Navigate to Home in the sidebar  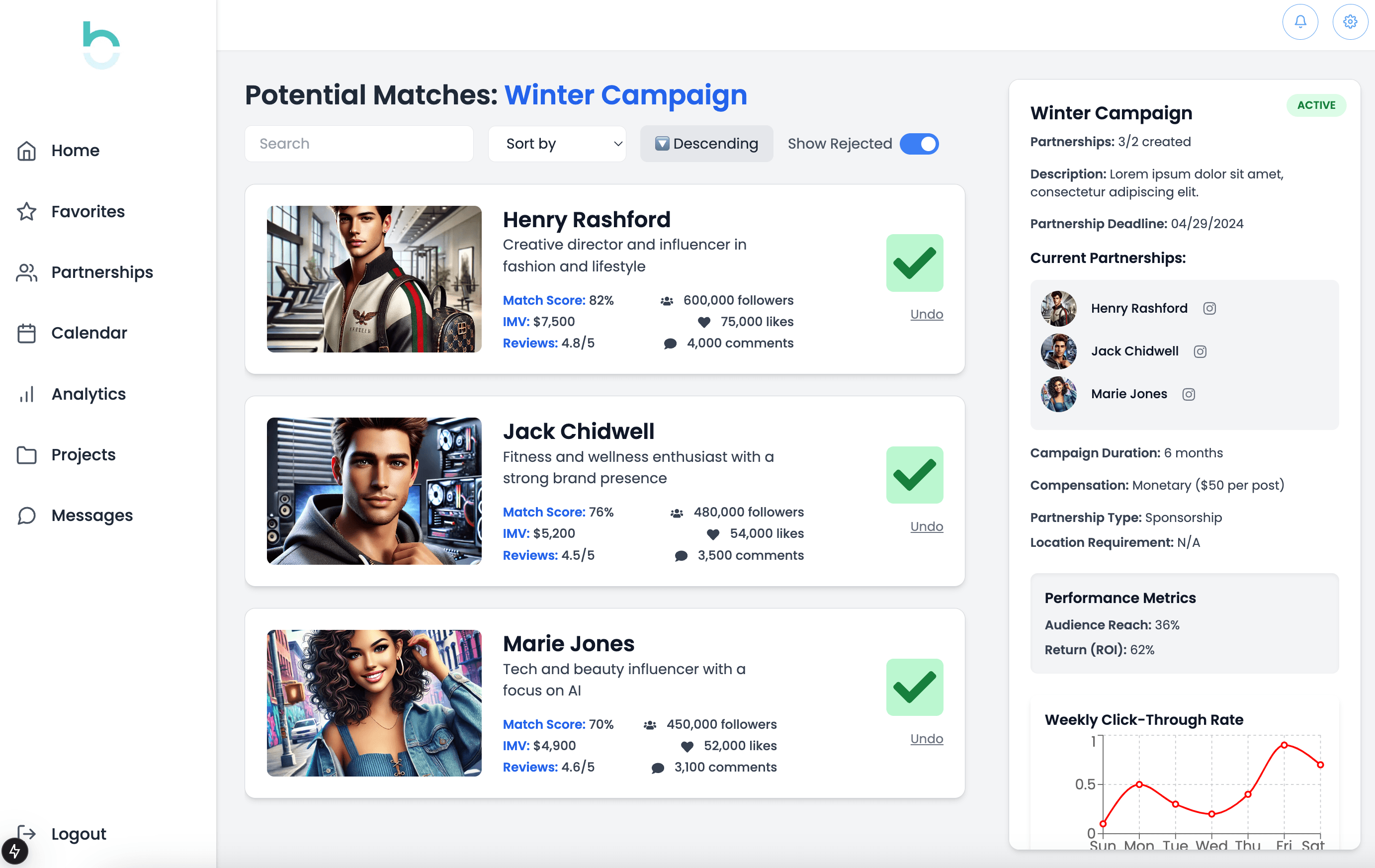coord(26,150)
